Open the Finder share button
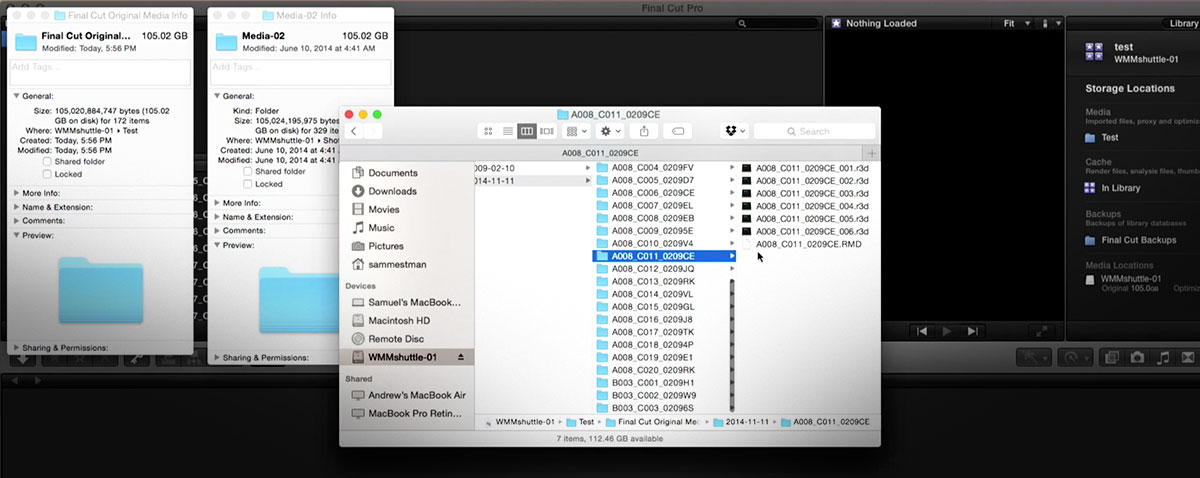Image resolution: width=1200 pixels, height=478 pixels. coord(644,131)
